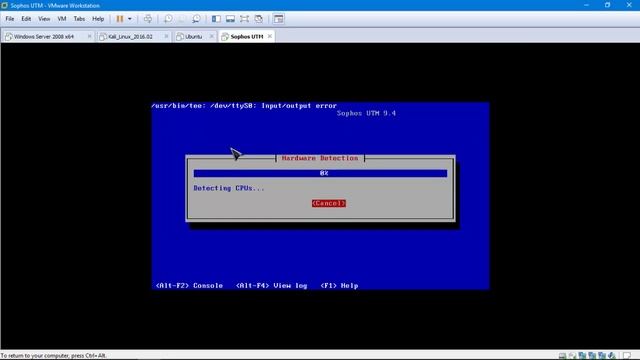Click the tee Input/output error message line

click(x=244, y=106)
